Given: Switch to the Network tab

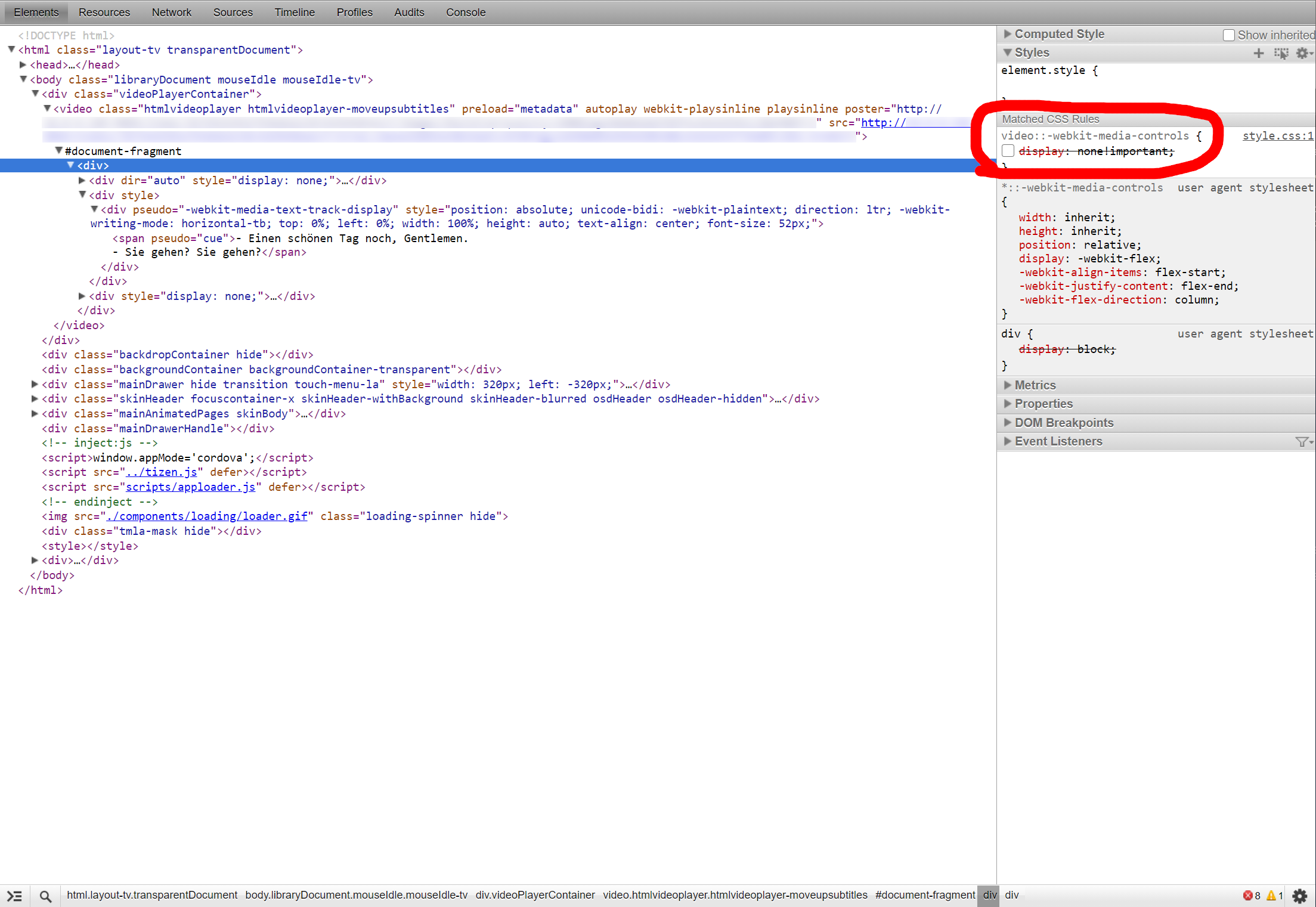Looking at the screenshot, I should [x=171, y=13].
